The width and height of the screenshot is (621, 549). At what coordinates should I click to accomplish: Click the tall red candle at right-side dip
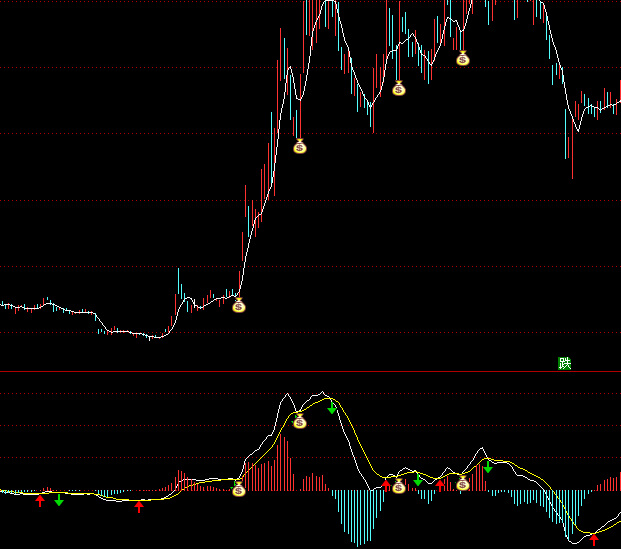click(572, 150)
